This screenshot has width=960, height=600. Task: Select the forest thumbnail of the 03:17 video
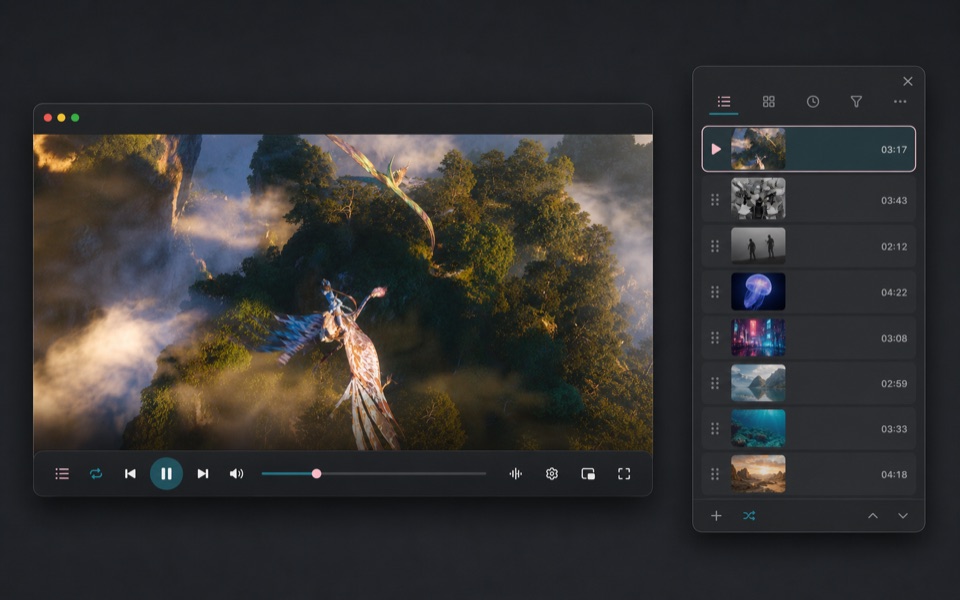[x=758, y=149]
